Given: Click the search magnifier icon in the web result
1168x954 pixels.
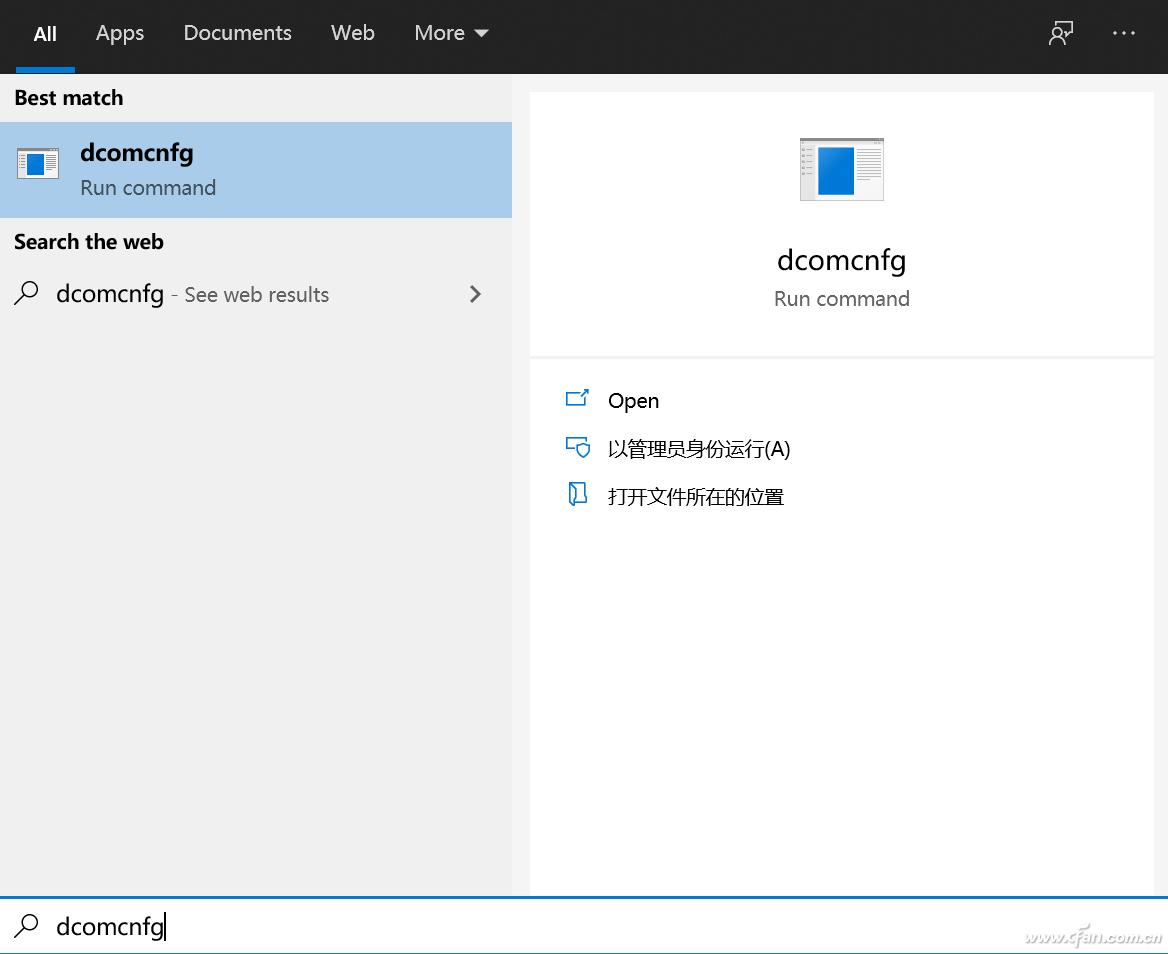Looking at the screenshot, I should [x=27, y=294].
